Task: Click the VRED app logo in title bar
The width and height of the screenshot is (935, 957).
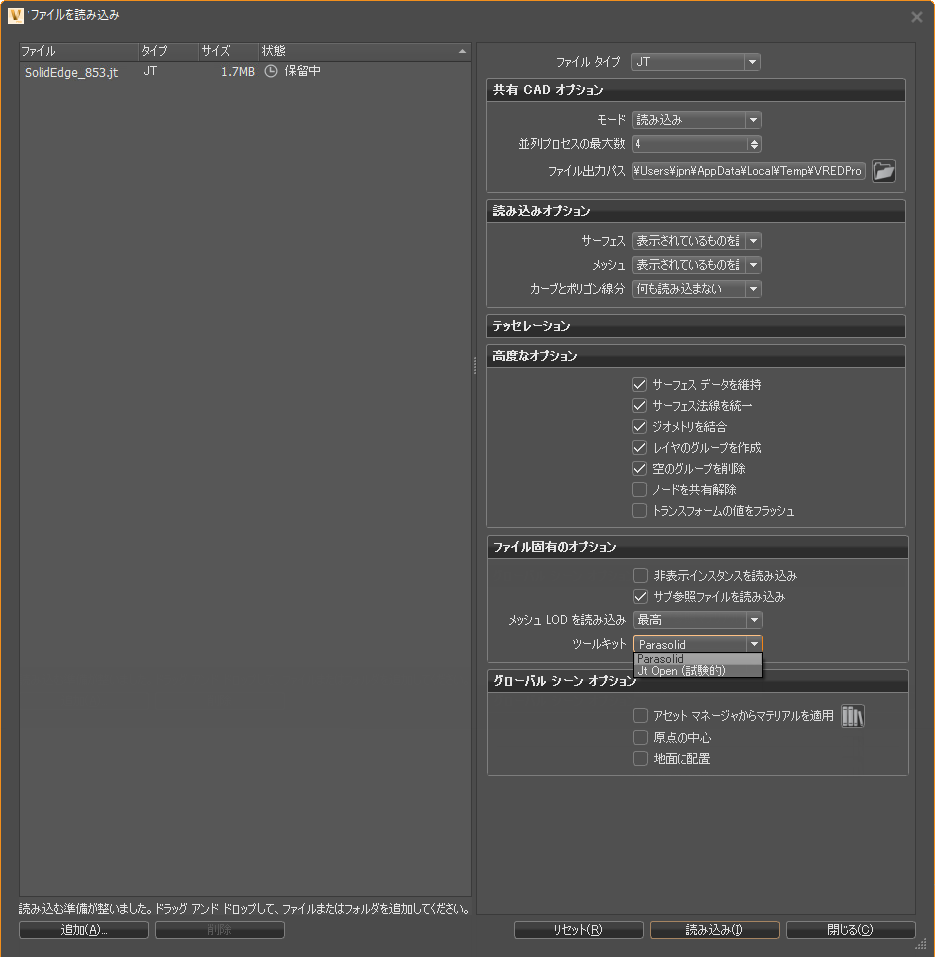Action: (x=16, y=15)
